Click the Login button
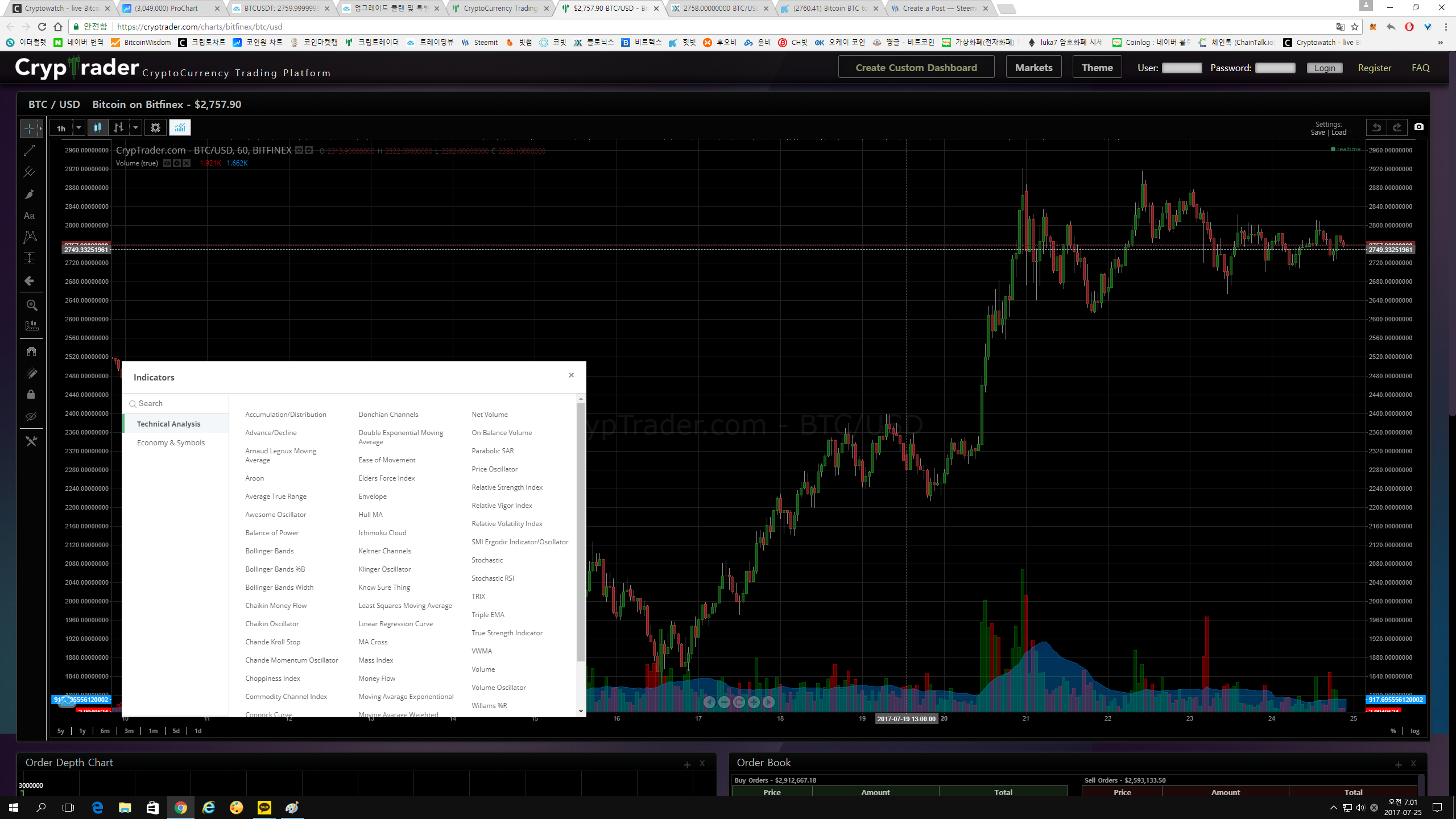 pos(1325,68)
